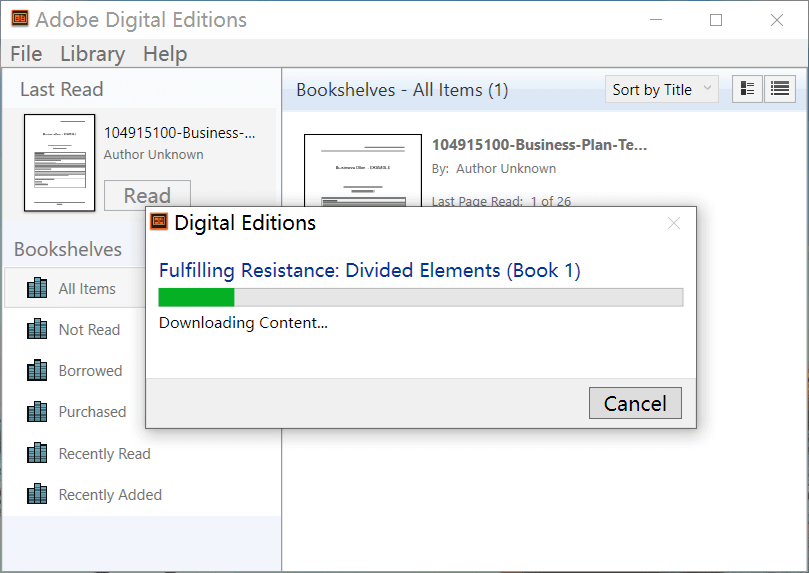This screenshot has width=809, height=573.
Task: Click the Last Read book cover thumbnail
Action: [x=59, y=162]
